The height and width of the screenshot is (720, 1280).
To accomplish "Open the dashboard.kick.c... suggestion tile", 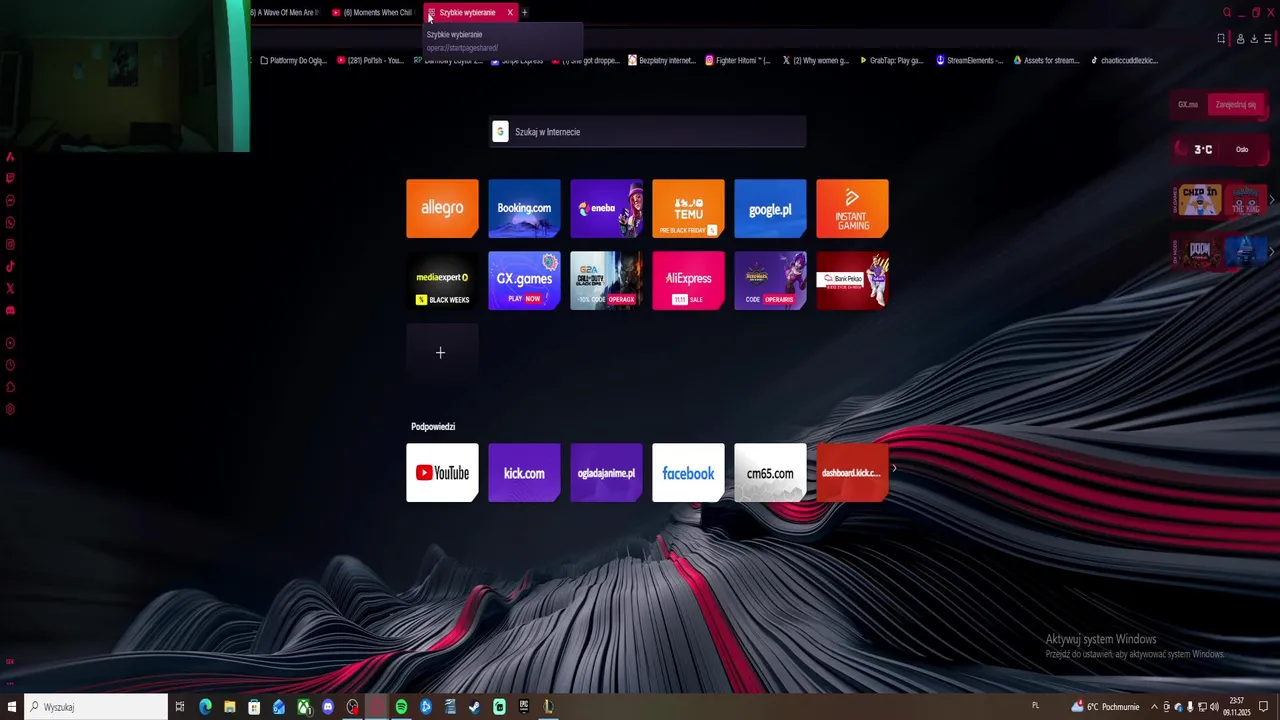I will [852, 472].
